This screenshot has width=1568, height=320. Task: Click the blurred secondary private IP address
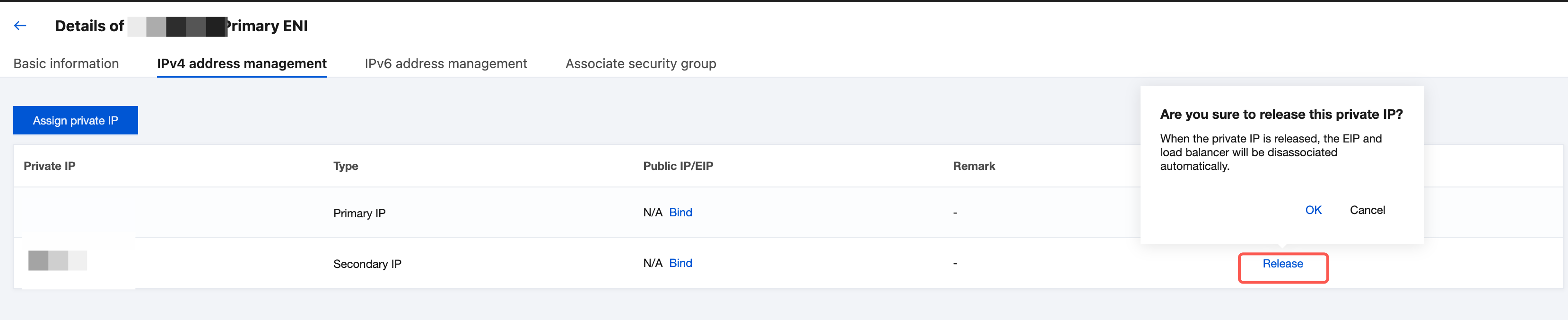coord(57,261)
